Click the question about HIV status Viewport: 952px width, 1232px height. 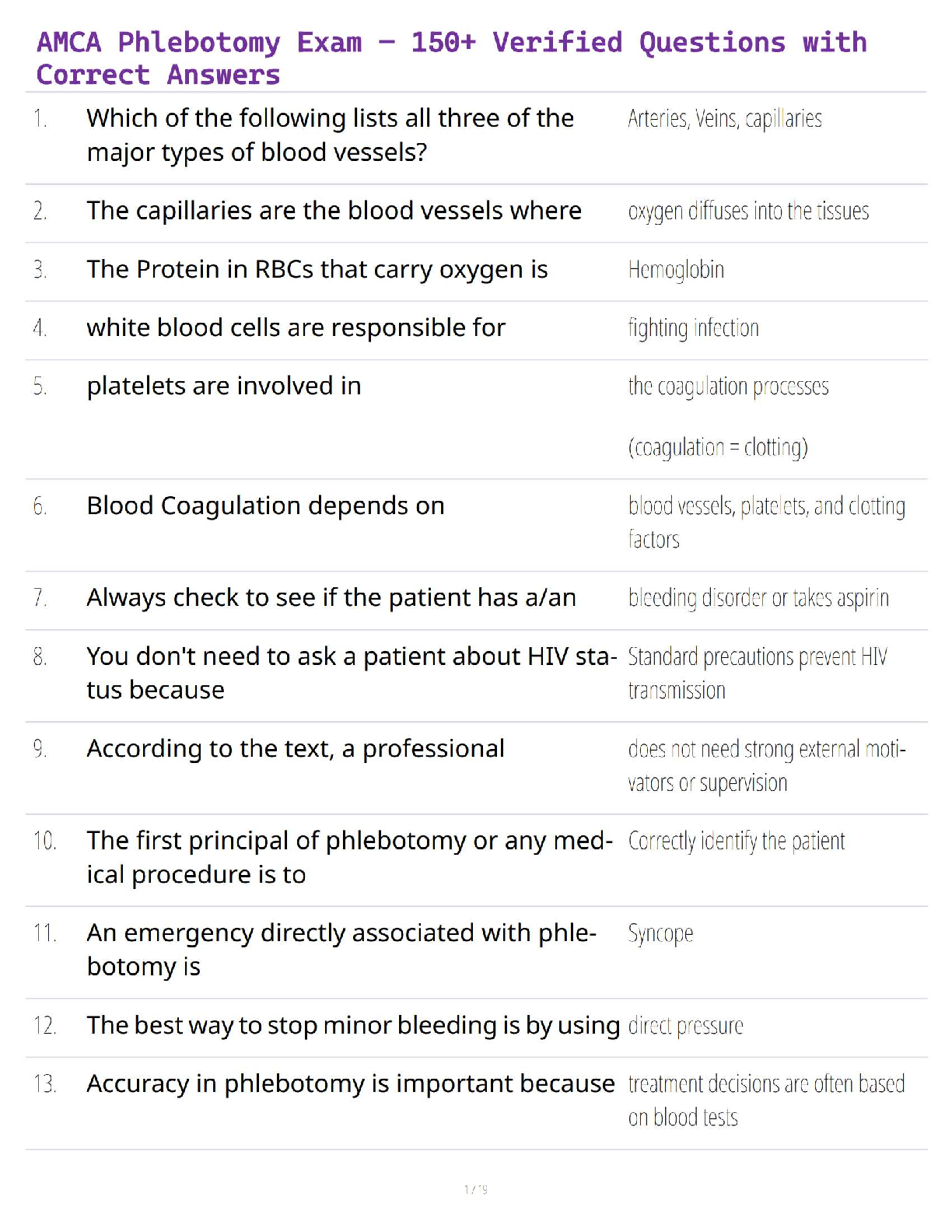click(x=351, y=673)
